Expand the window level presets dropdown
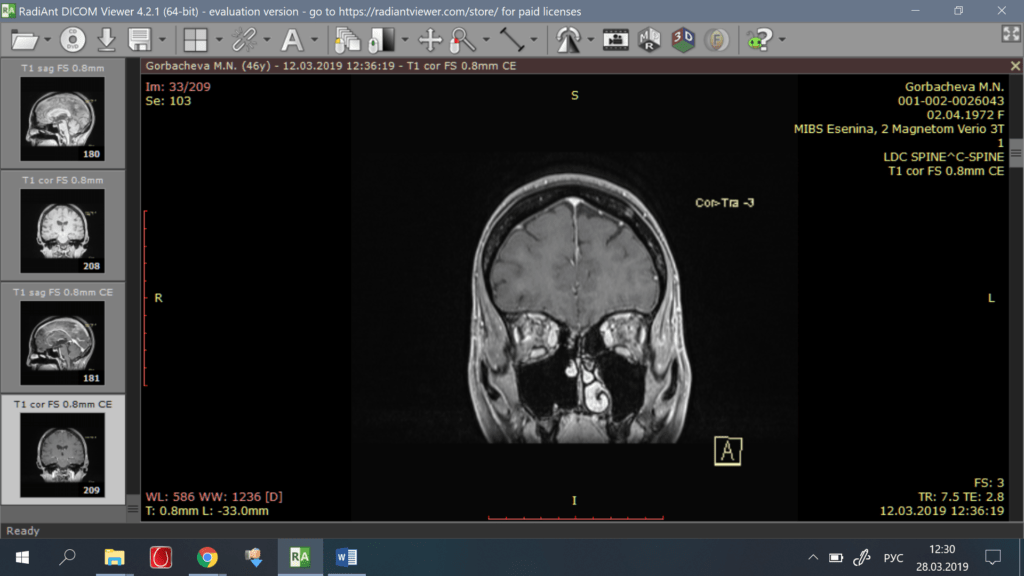The height and width of the screenshot is (576, 1024). click(x=405, y=40)
